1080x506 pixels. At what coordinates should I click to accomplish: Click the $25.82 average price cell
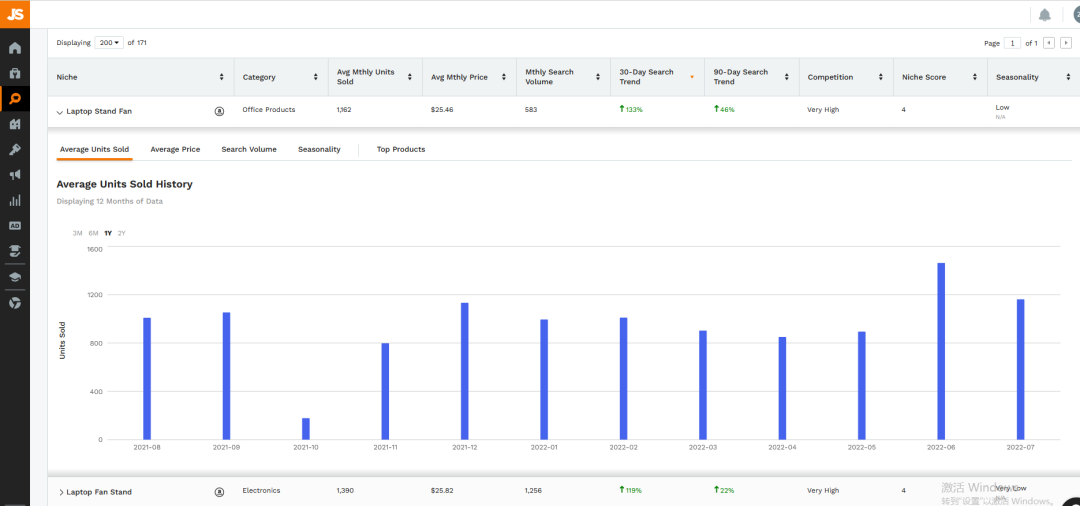(443, 490)
